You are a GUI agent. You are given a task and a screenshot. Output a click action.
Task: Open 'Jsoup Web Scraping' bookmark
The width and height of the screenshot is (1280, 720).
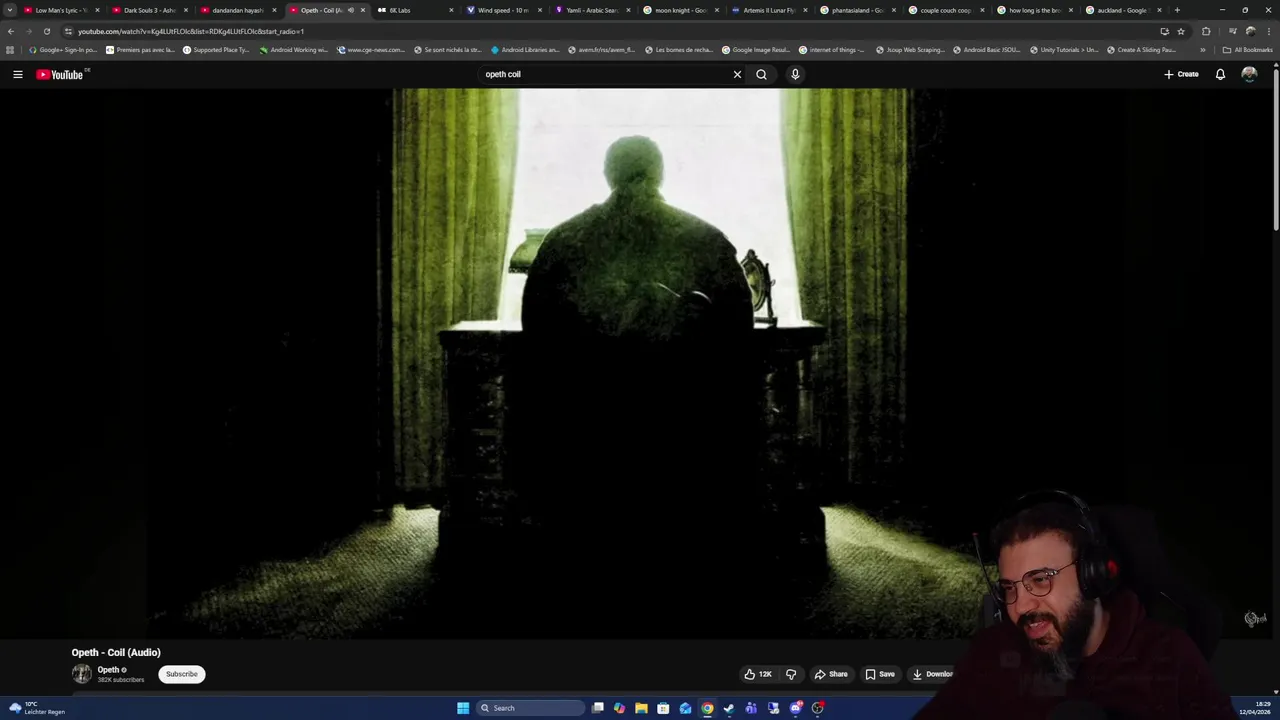(910, 49)
